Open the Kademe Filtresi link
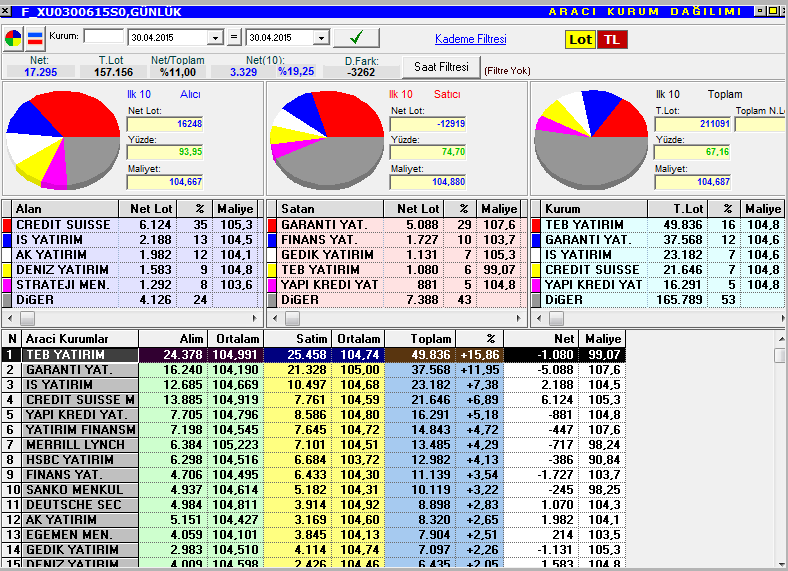788x571 pixels. 470,39
